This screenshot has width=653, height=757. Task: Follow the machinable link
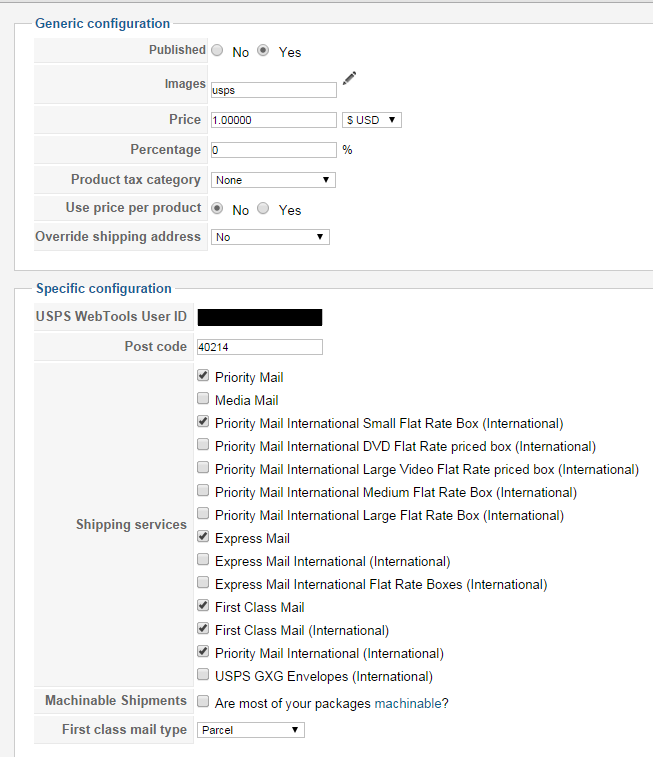(x=408, y=703)
